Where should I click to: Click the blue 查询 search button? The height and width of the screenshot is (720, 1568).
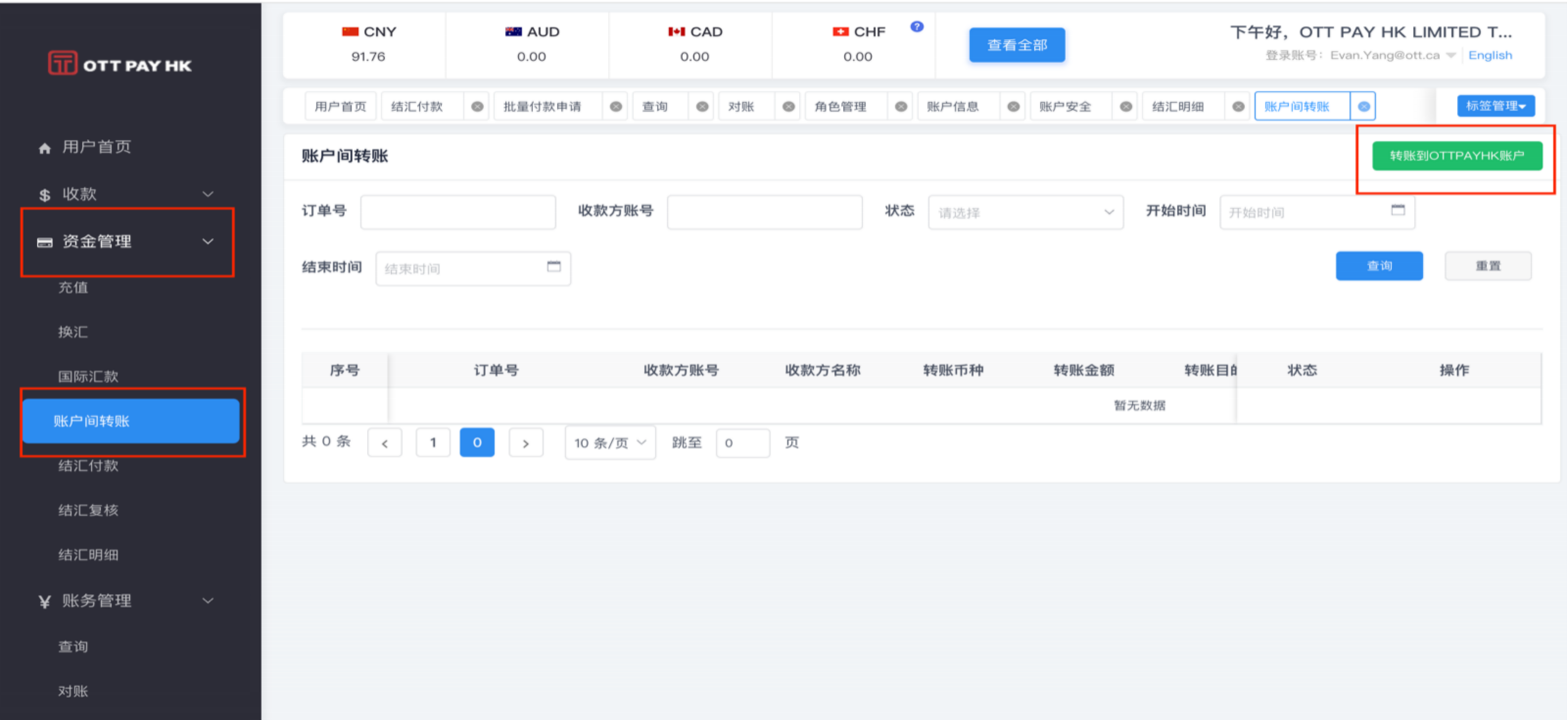click(x=1379, y=266)
